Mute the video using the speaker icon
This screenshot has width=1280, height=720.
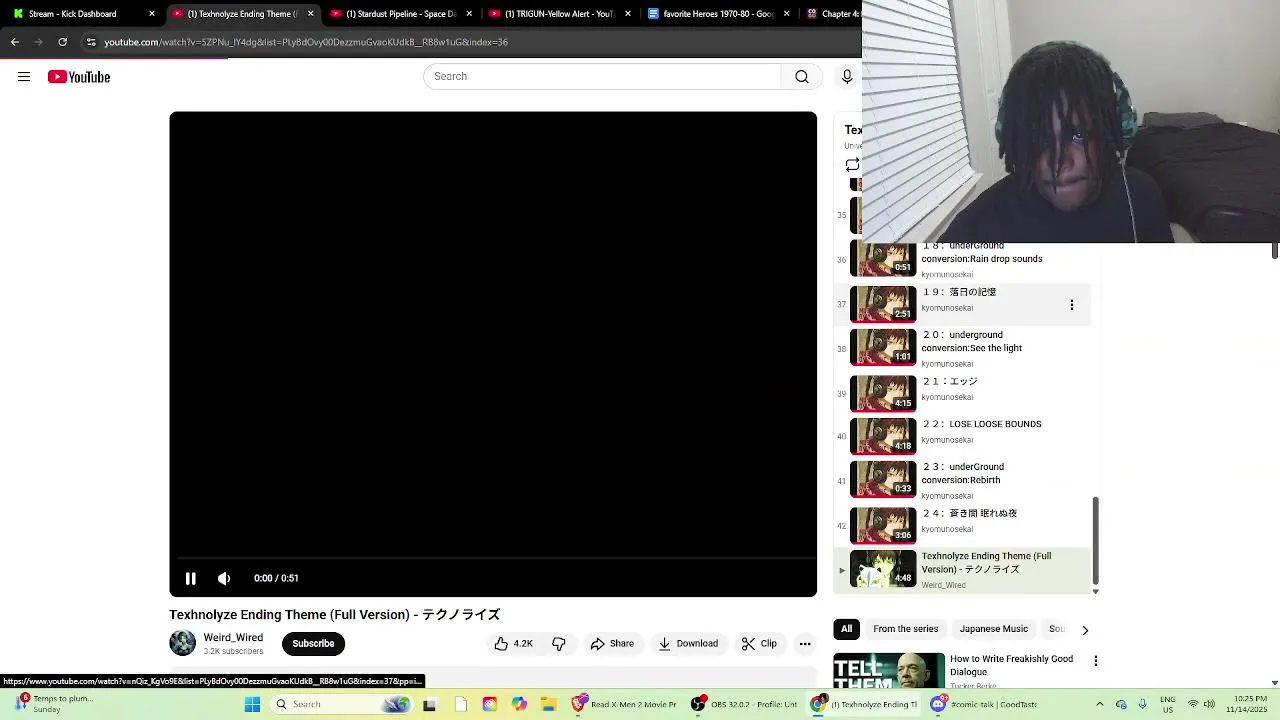click(x=224, y=578)
